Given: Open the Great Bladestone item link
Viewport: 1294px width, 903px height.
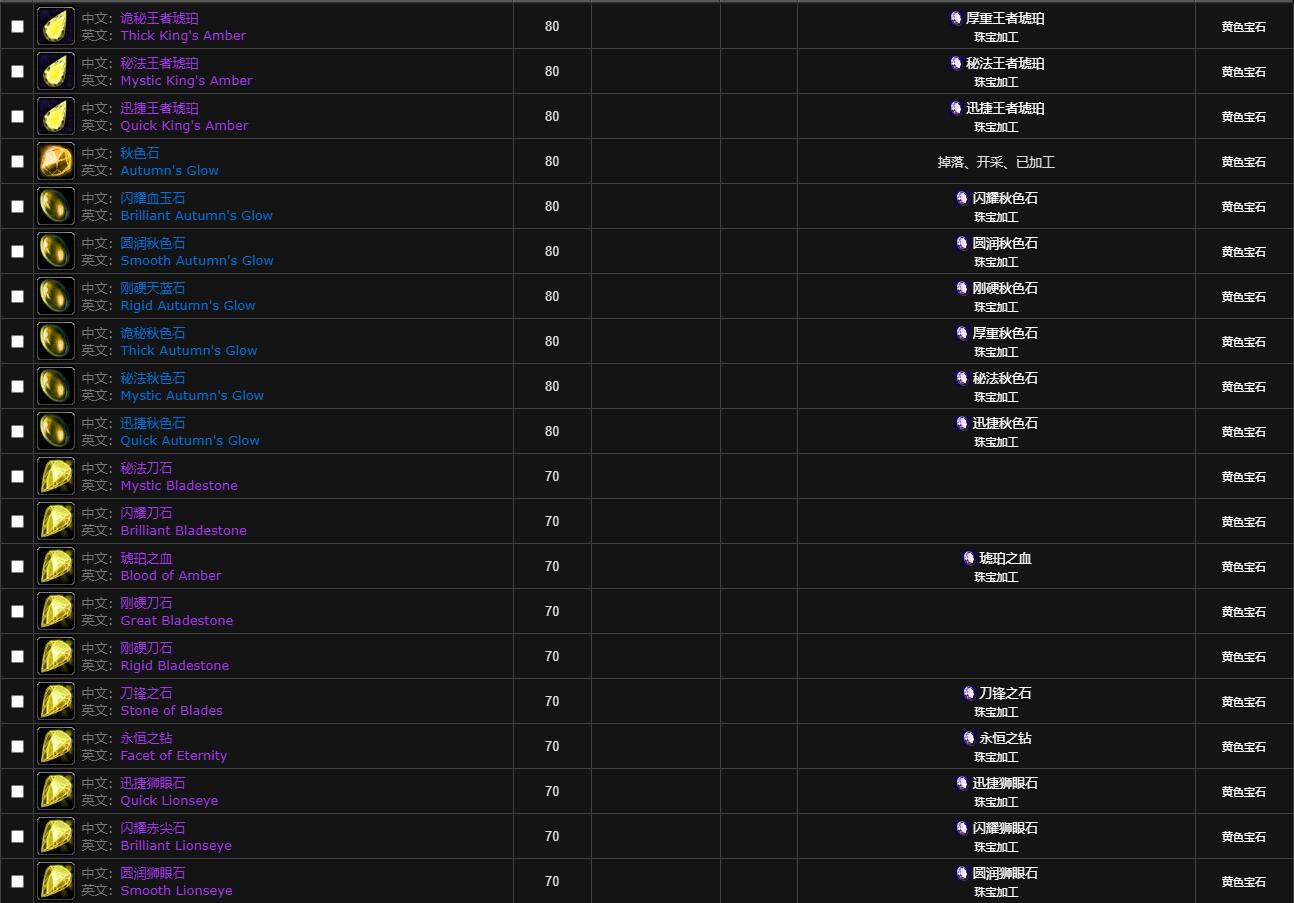Looking at the screenshot, I should pos(176,620).
